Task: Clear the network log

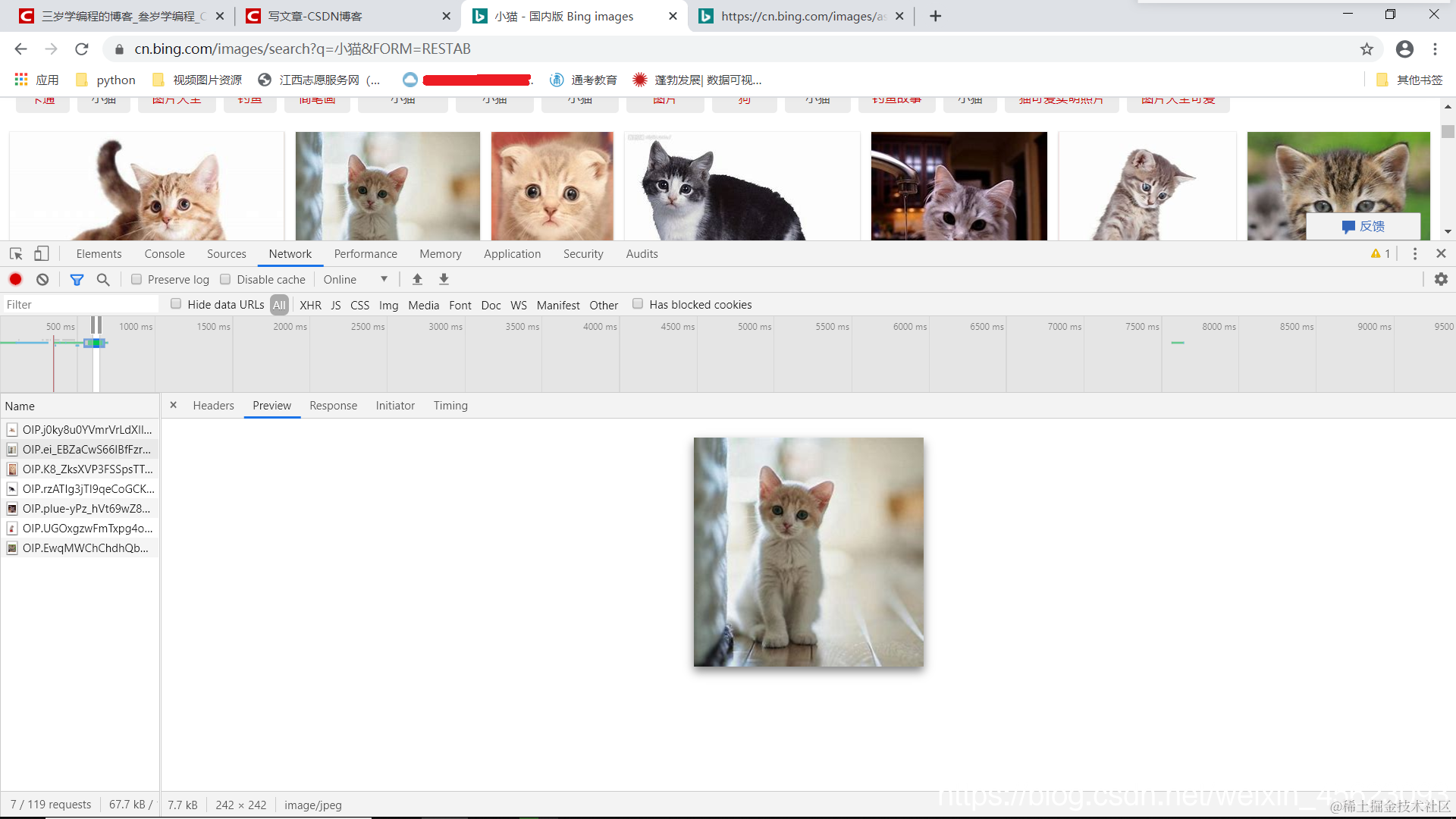Action: coord(42,279)
